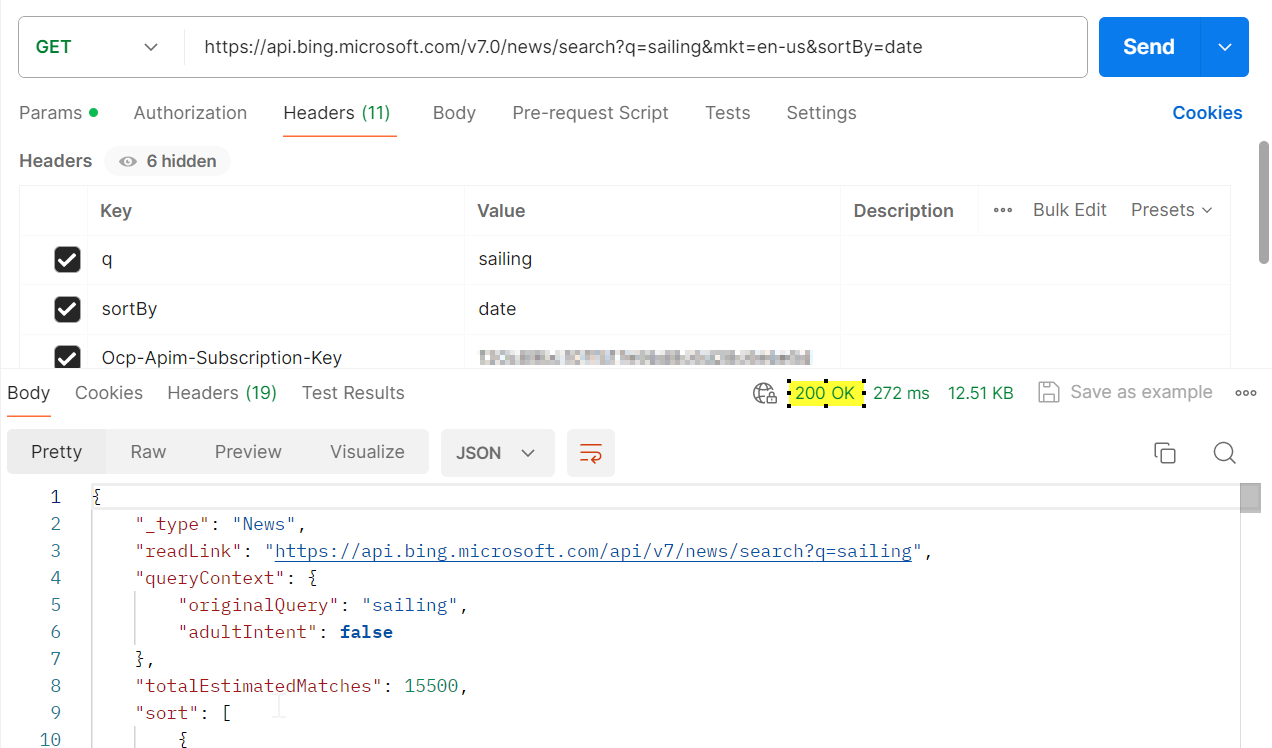
Task: Click the totalEstimatedMatches value 15500
Action: click(x=431, y=686)
